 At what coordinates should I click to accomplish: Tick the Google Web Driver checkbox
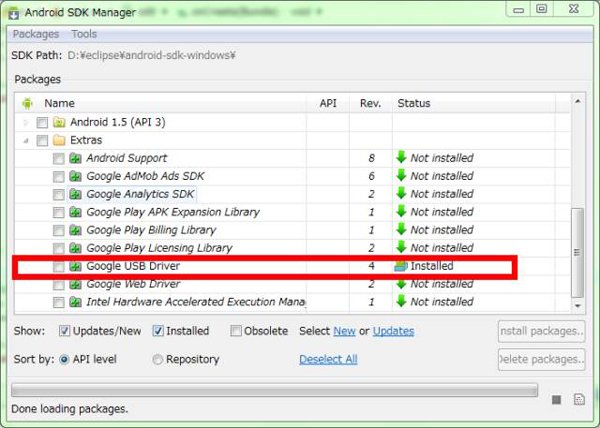(59, 284)
